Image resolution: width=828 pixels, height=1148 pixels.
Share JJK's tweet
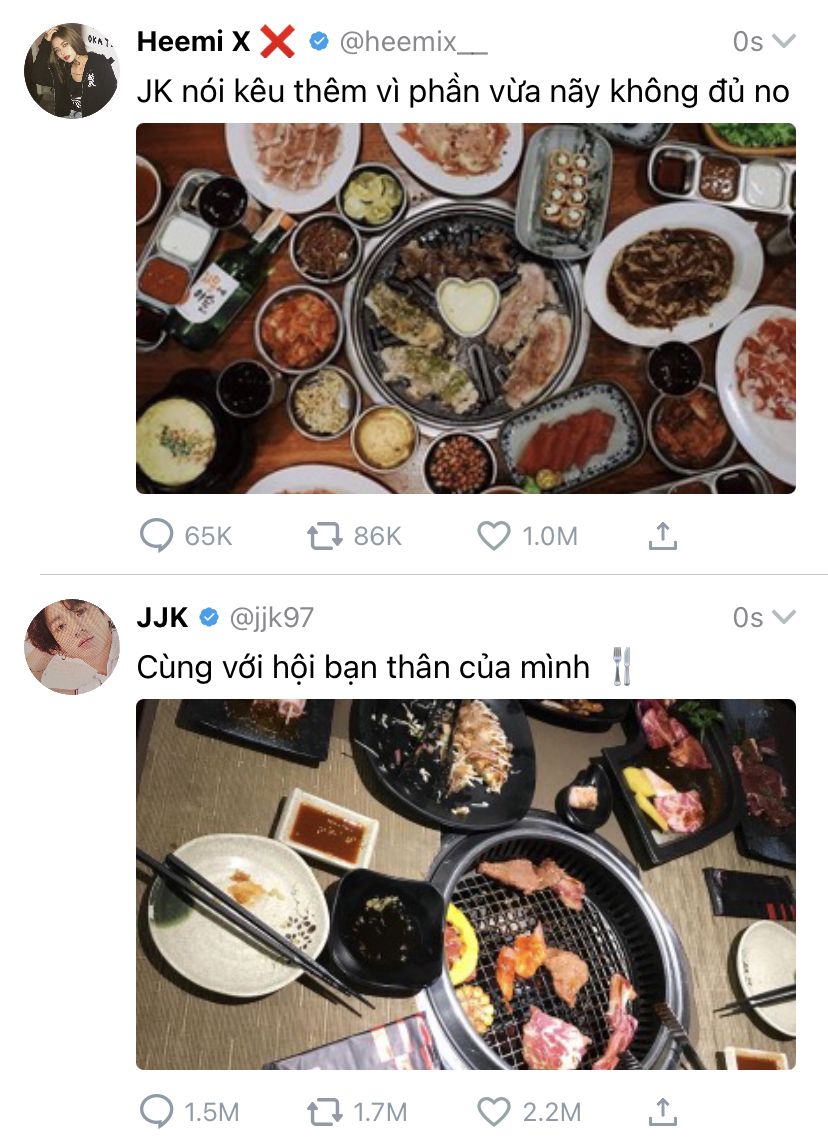click(663, 1111)
